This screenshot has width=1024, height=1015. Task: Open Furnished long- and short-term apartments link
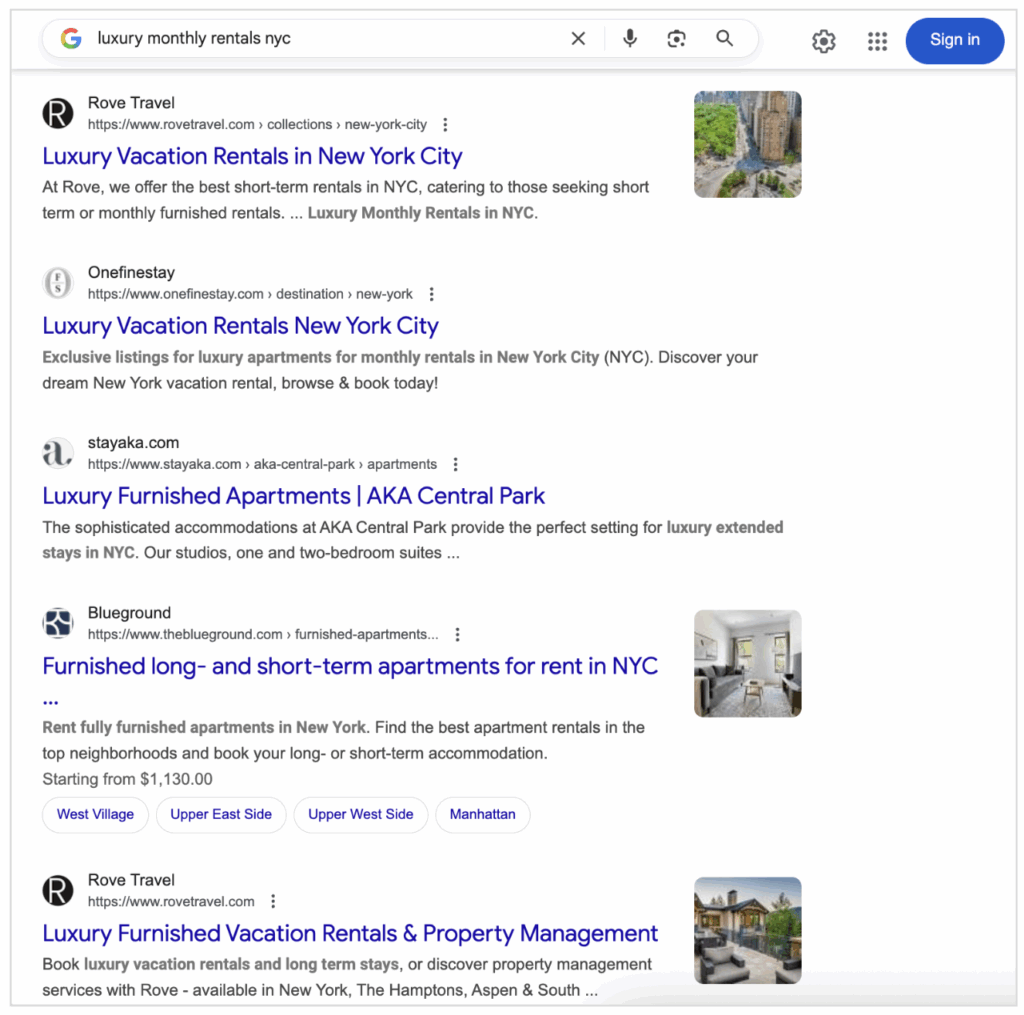tap(349, 666)
